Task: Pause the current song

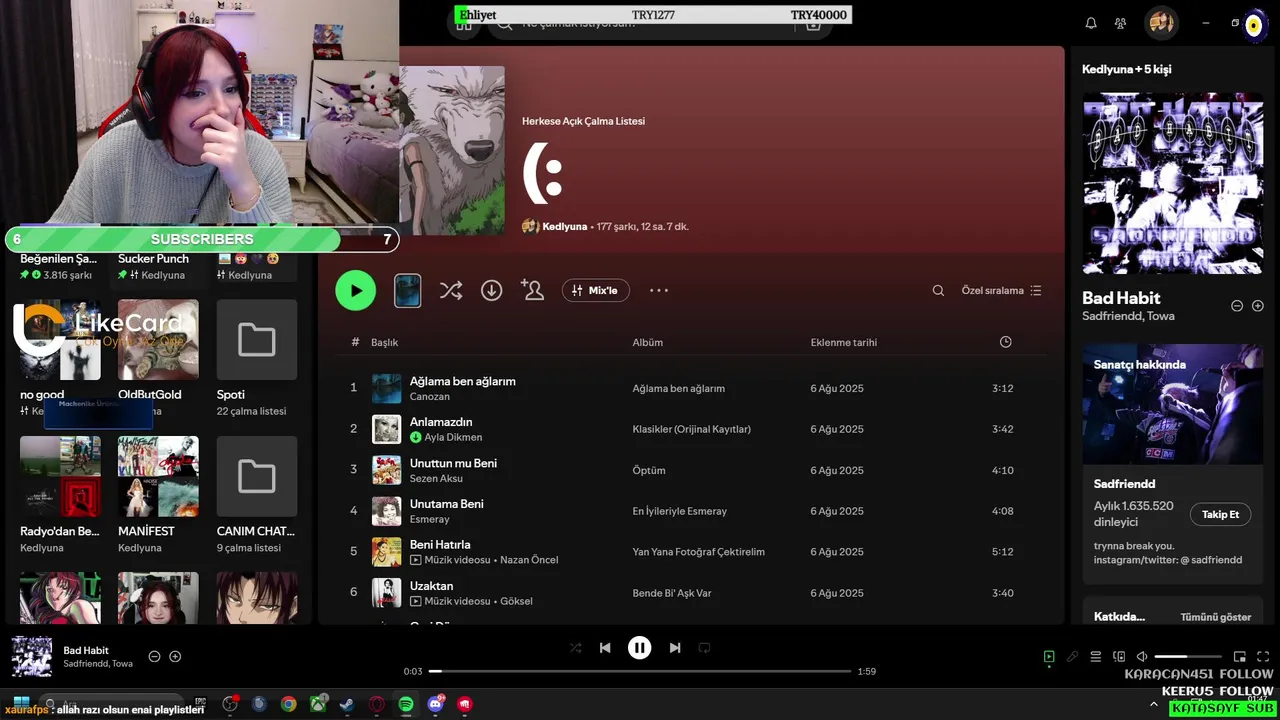Action: click(x=640, y=648)
